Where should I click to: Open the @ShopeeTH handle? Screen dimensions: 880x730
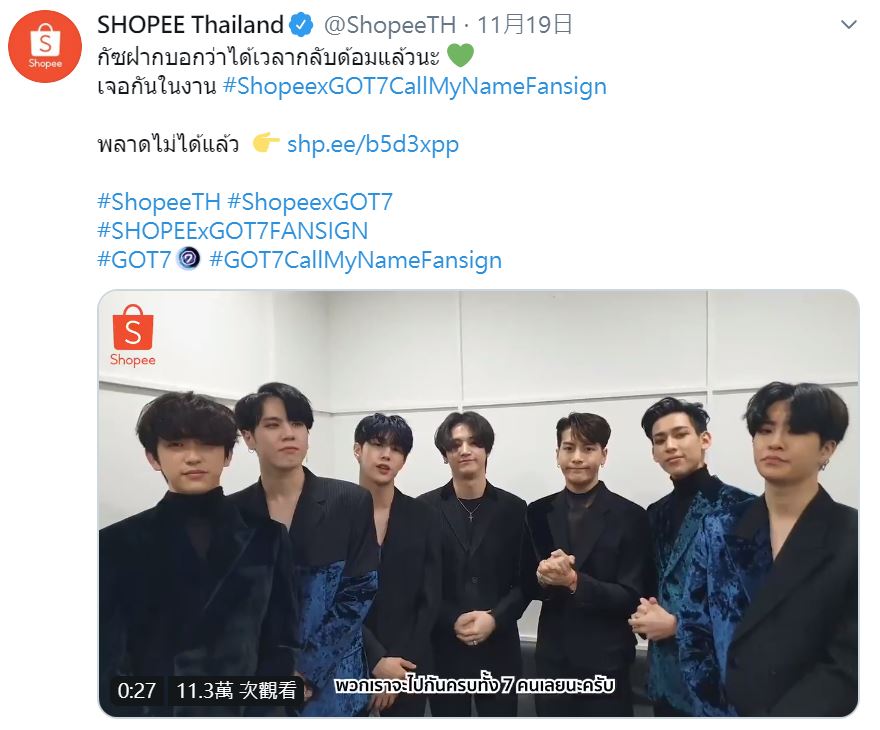[x=390, y=25]
